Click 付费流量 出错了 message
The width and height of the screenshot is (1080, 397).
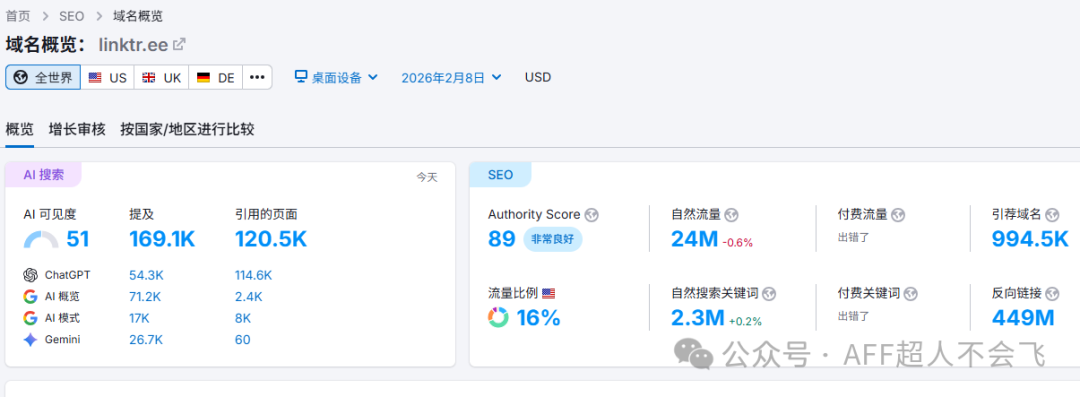pyautogui.click(x=853, y=237)
